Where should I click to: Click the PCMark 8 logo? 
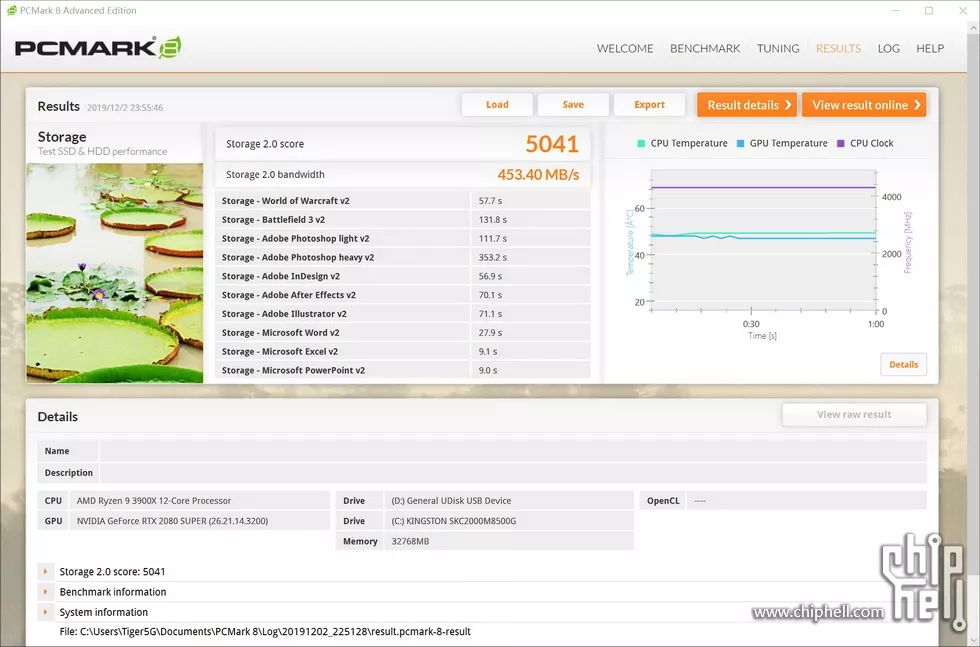click(98, 48)
